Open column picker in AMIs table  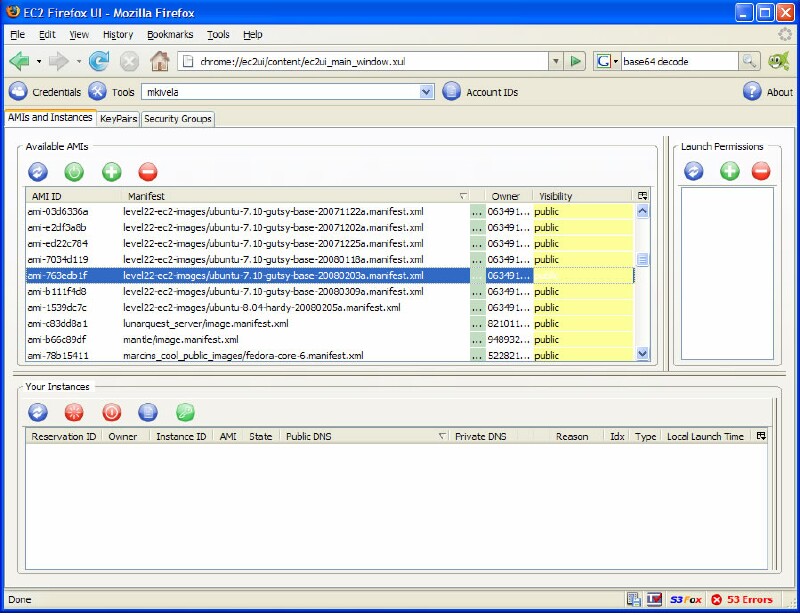pos(642,196)
